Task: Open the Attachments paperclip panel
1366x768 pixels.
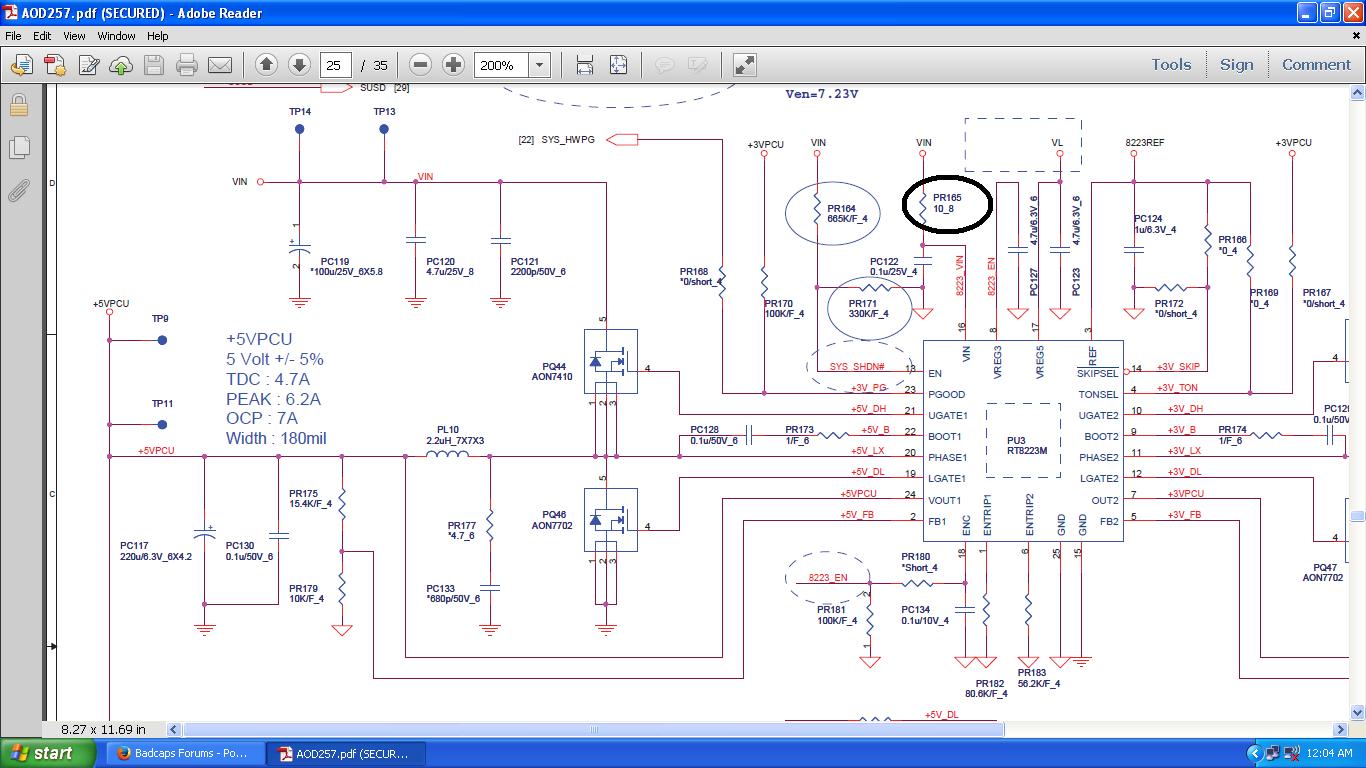Action: point(18,191)
